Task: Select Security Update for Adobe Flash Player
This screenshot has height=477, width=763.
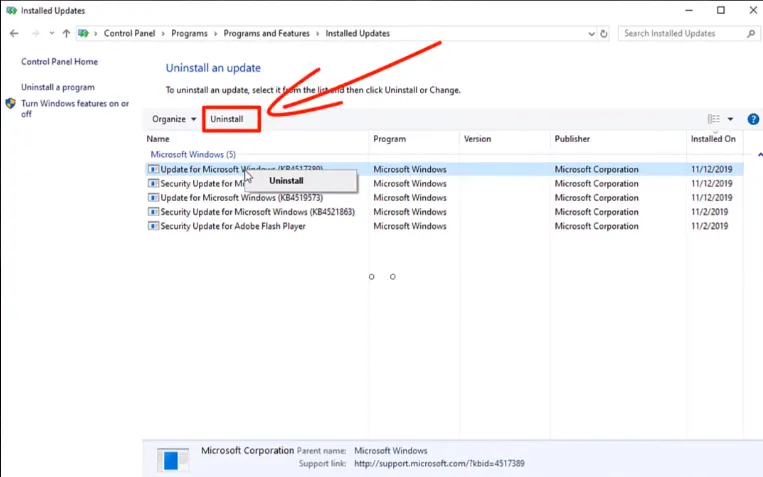Action: [x=233, y=226]
